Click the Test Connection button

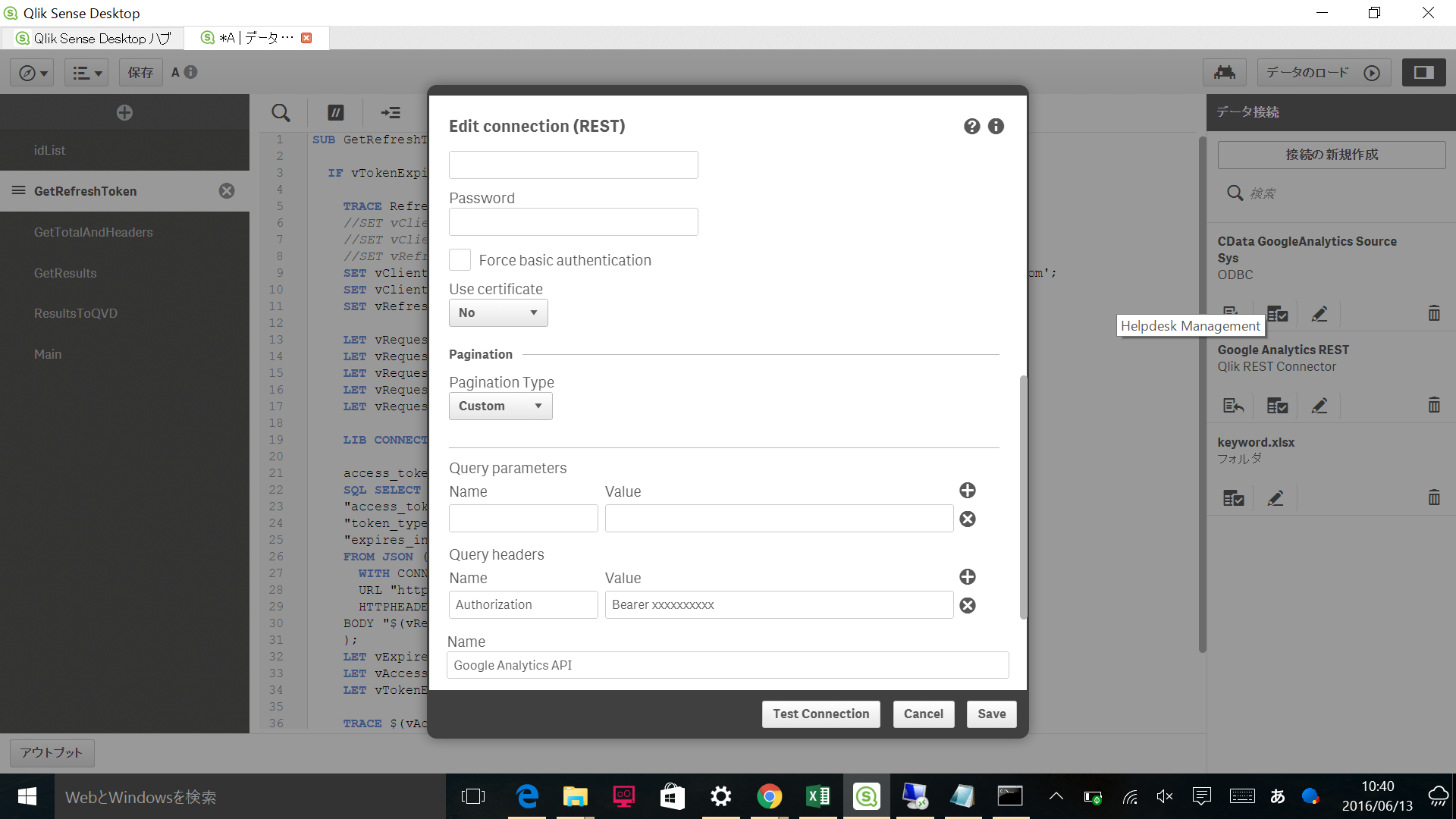click(821, 714)
